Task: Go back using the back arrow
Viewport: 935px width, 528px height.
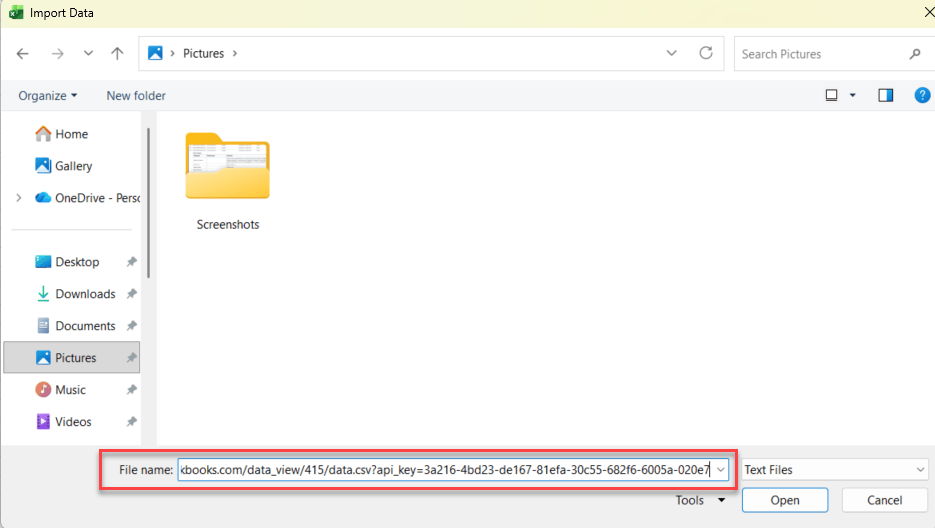Action: (23, 54)
